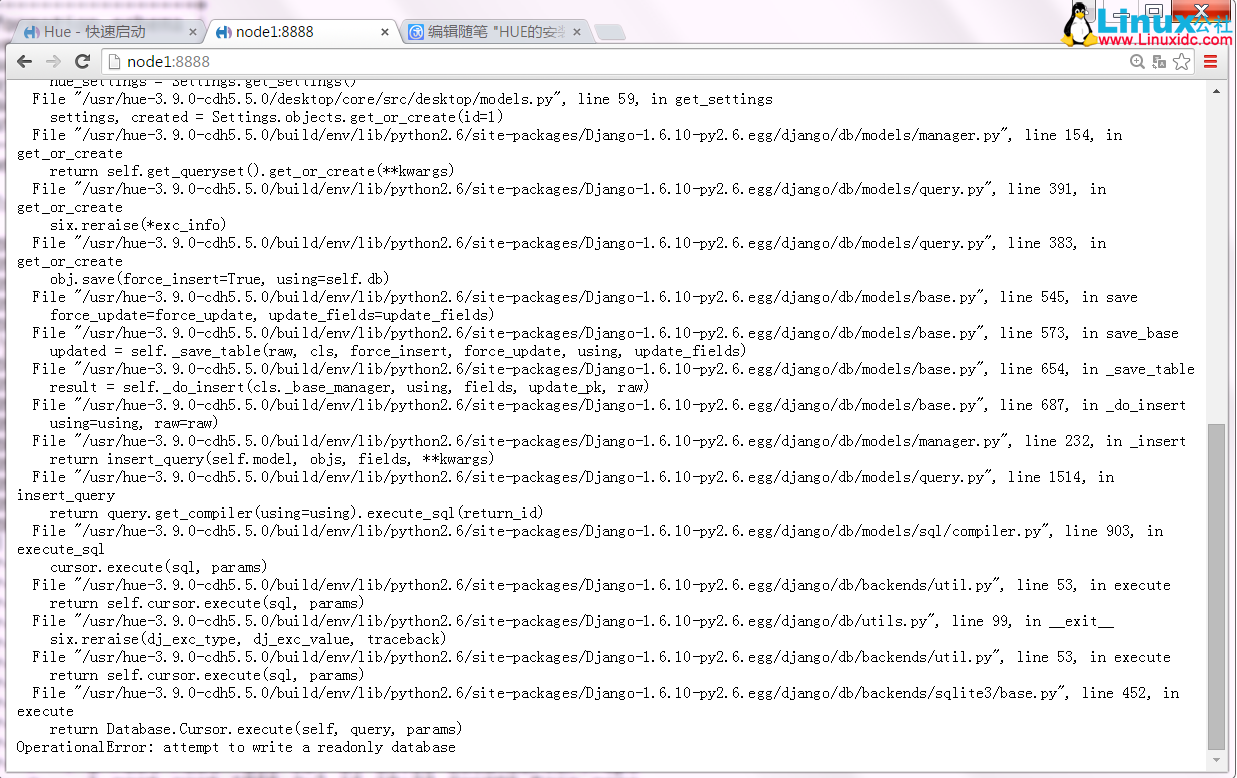Close the Hue - 快速启动 tab
Image resolution: width=1237 pixels, height=778 pixels.
pyautogui.click(x=193, y=32)
